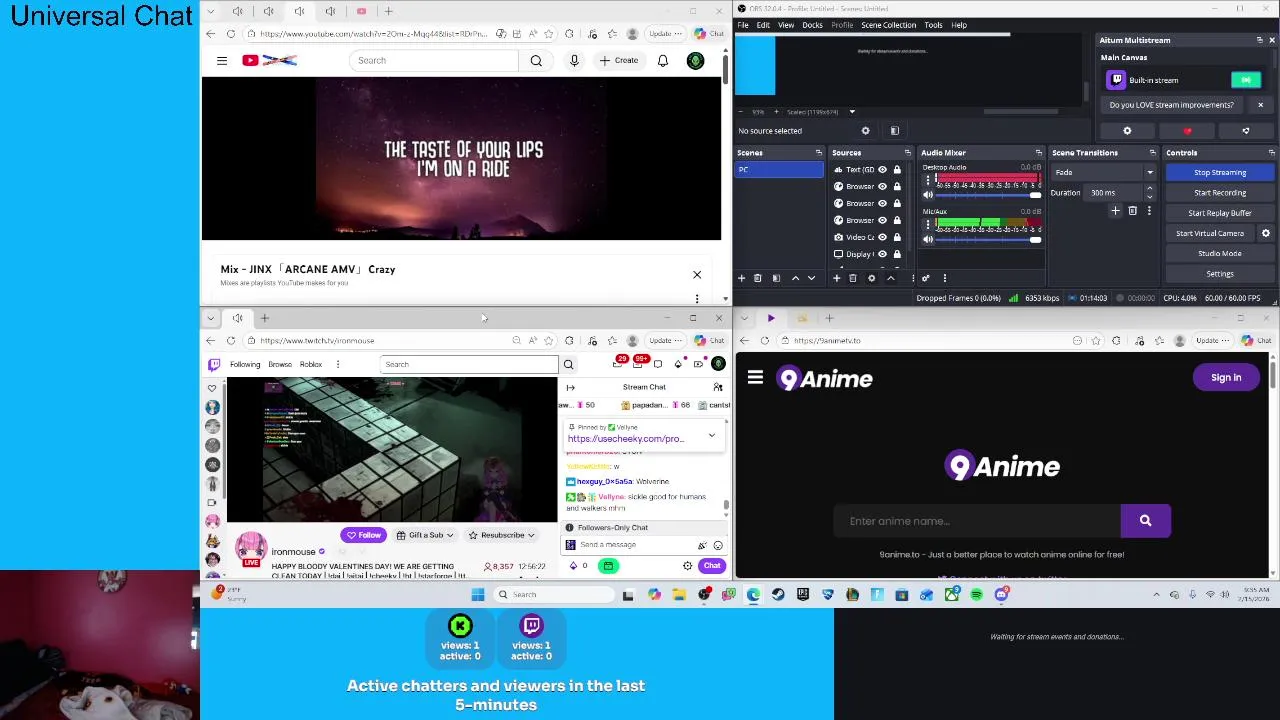This screenshot has height=720, width=1280.
Task: Toggle Studio Mode in OBS
Action: [x=1219, y=253]
